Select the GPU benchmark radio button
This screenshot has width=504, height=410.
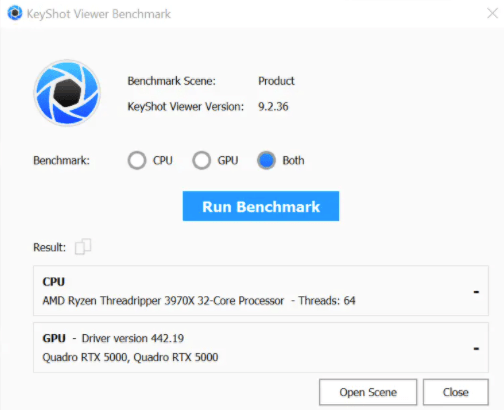point(201,161)
